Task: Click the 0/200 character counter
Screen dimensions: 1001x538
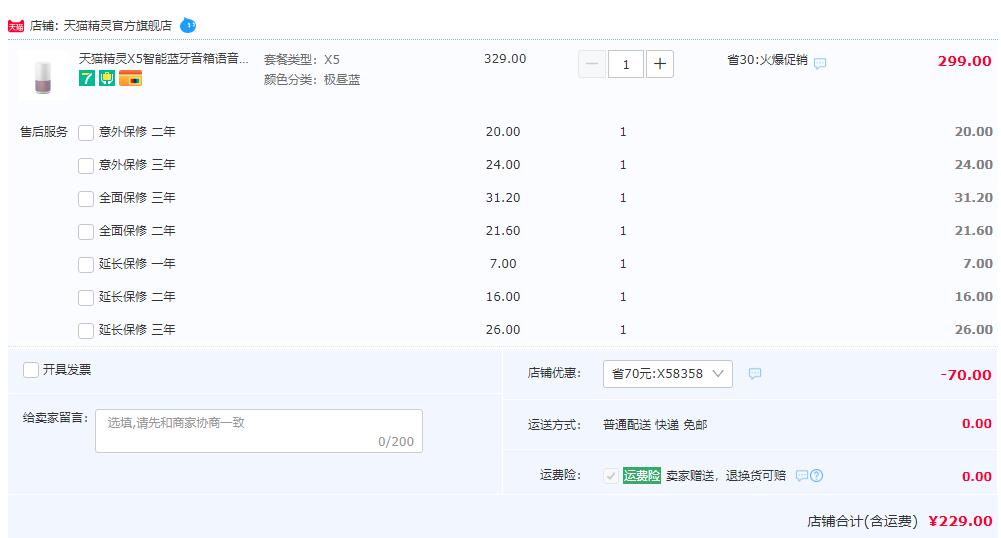Action: [x=396, y=441]
